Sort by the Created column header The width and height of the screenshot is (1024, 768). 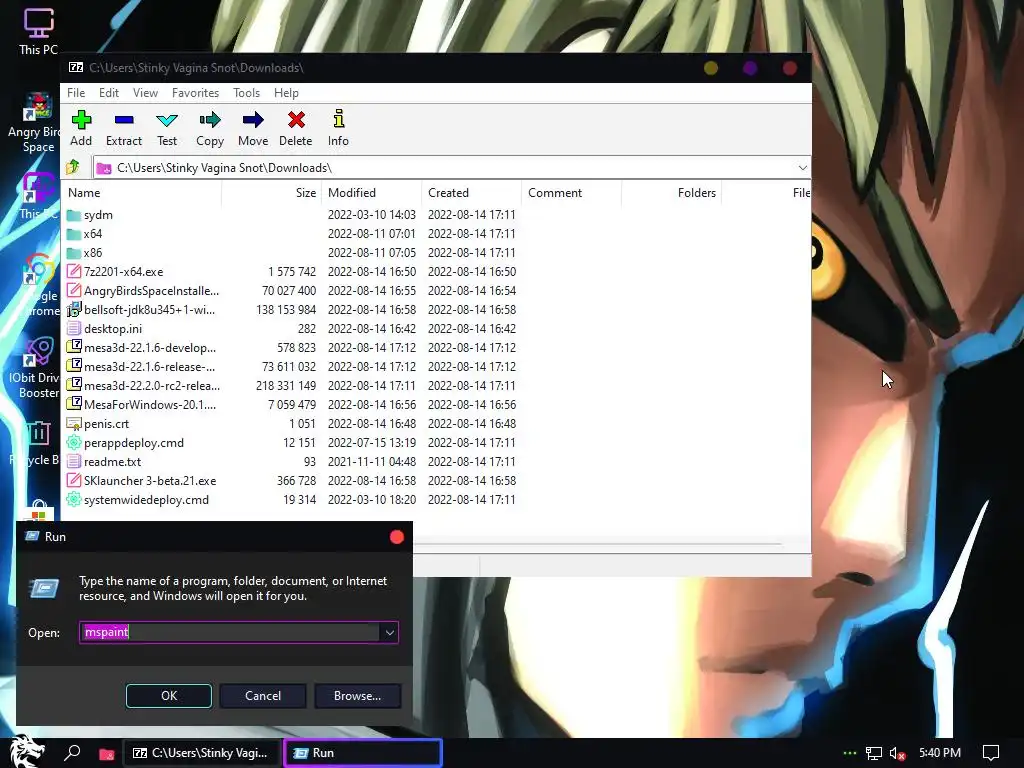click(x=471, y=193)
